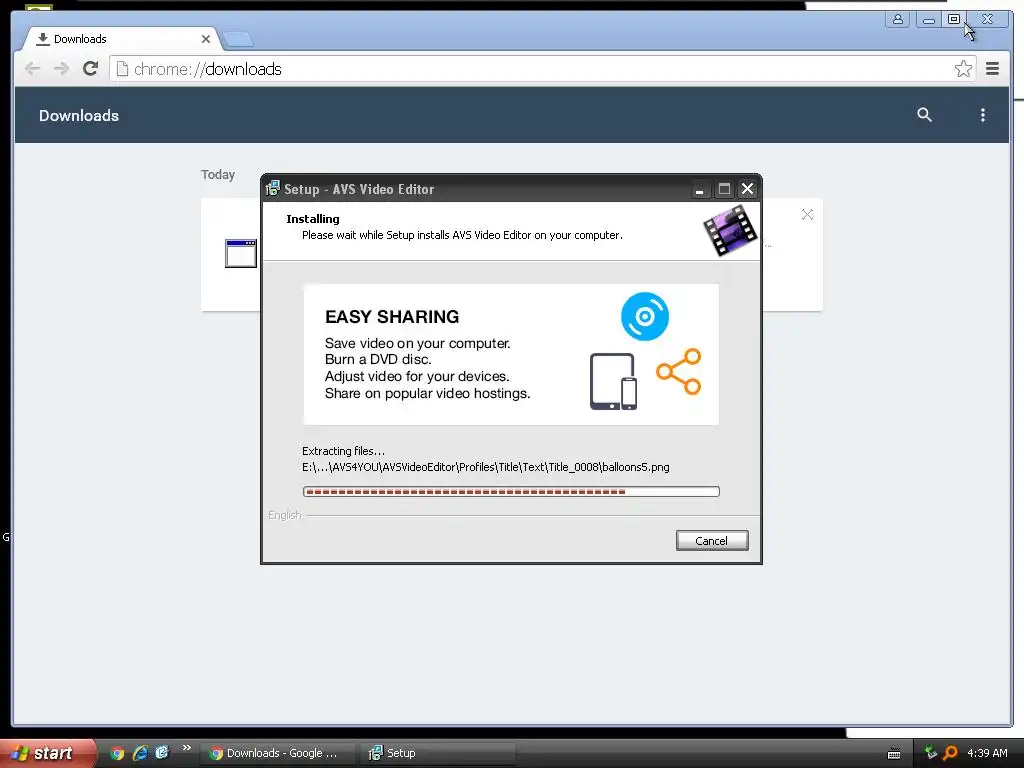This screenshot has width=1024, height=768.
Task: Click the AVS Video Editor filmstrip logo
Action: (730, 230)
